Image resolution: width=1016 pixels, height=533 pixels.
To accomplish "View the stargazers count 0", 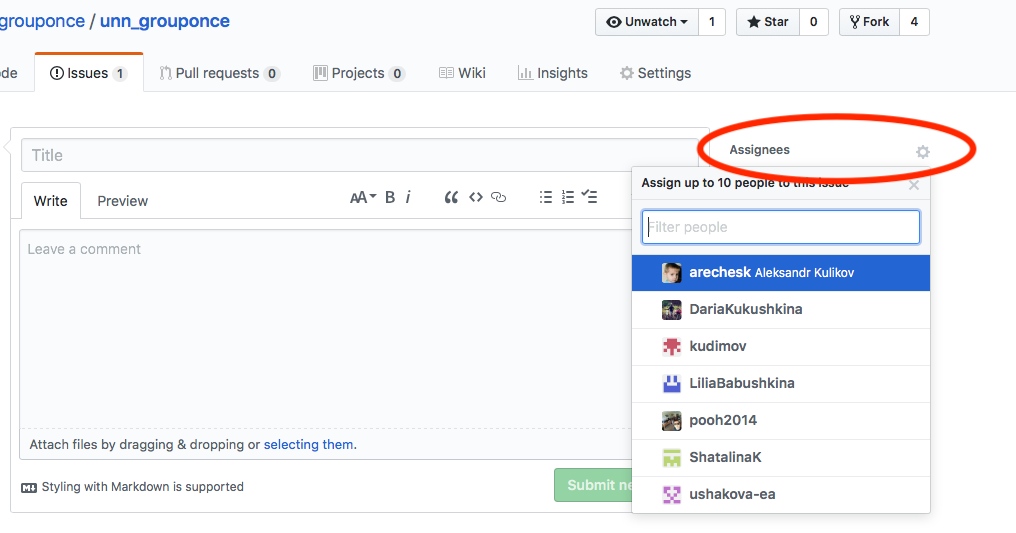I will tap(813, 22).
